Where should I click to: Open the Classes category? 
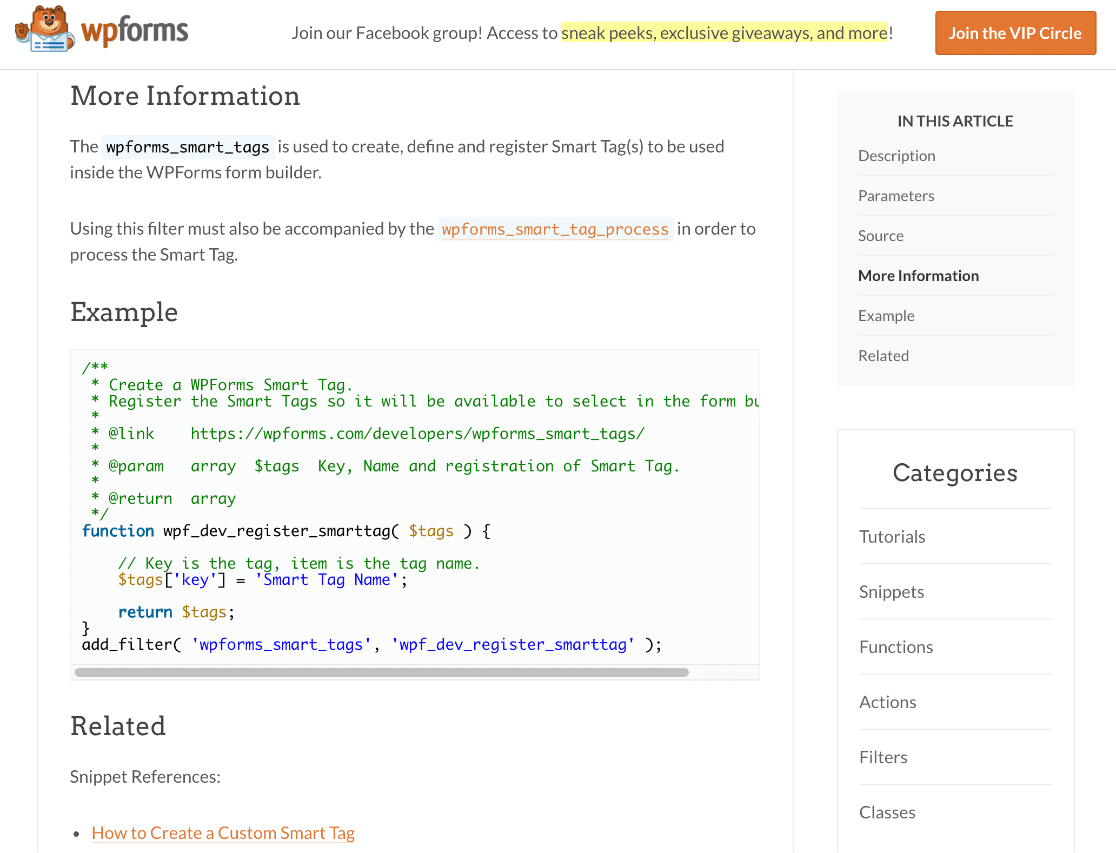pos(887,812)
